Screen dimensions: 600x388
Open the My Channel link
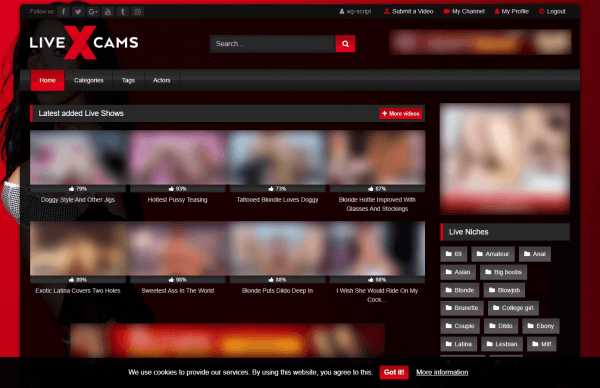464,11
